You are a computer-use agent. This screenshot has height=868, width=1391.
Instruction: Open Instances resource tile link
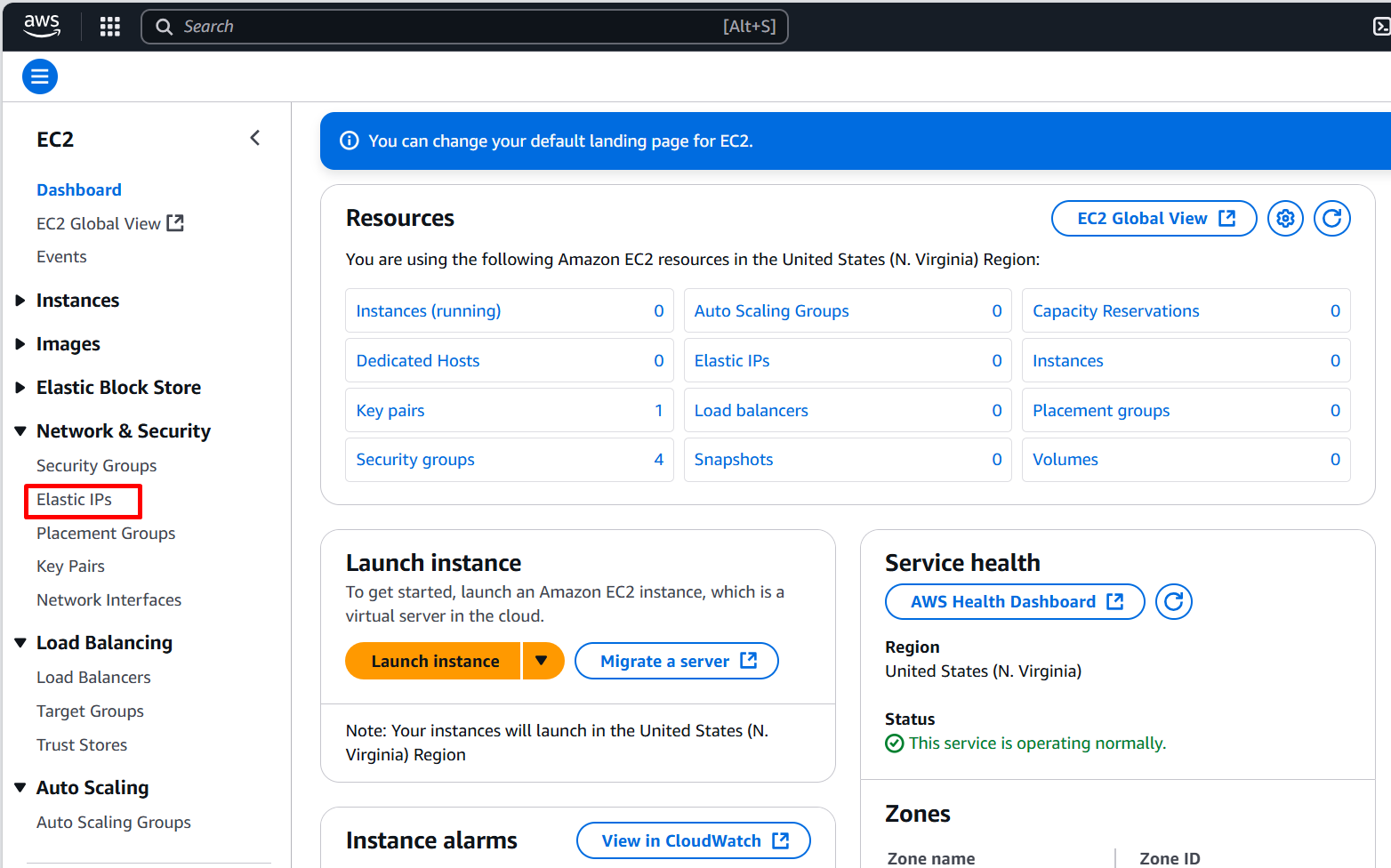coord(1068,360)
